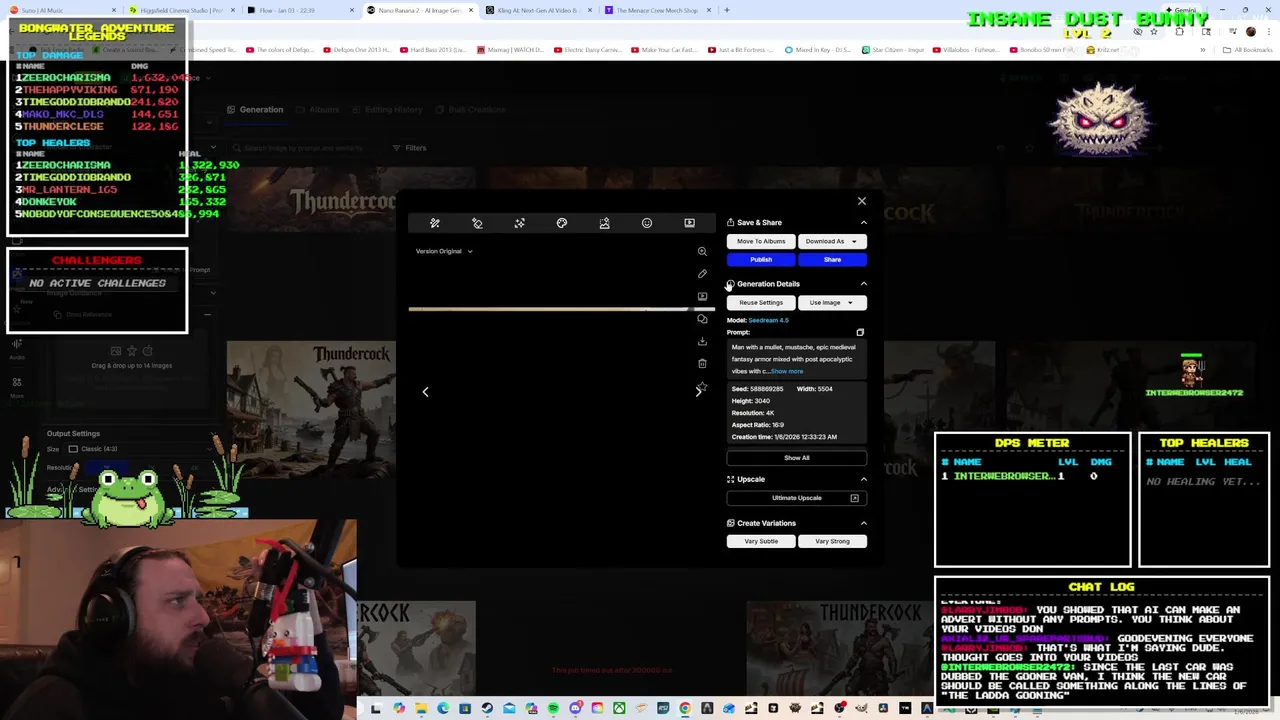The image size is (1280, 720).
Task: Select the magic wand edit tool
Action: pos(435,223)
